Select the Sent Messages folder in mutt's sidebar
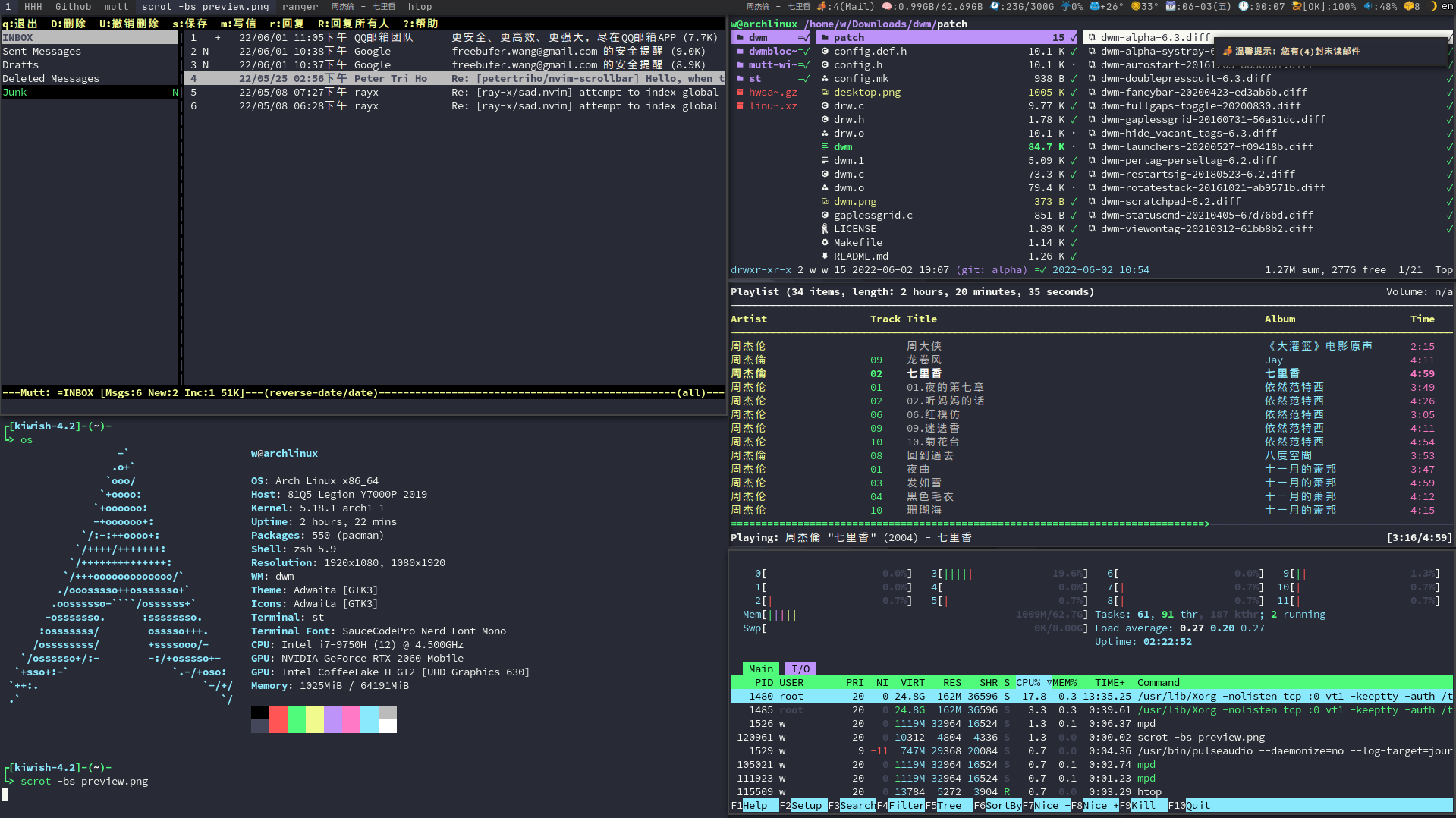Screen dimensions: 1456x818 click(x=90, y=51)
